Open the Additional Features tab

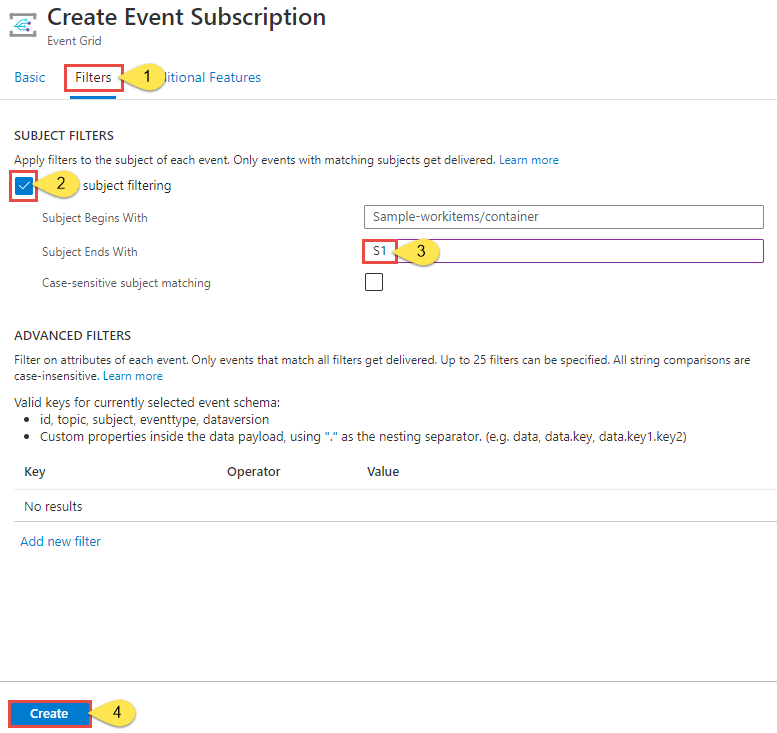point(215,77)
